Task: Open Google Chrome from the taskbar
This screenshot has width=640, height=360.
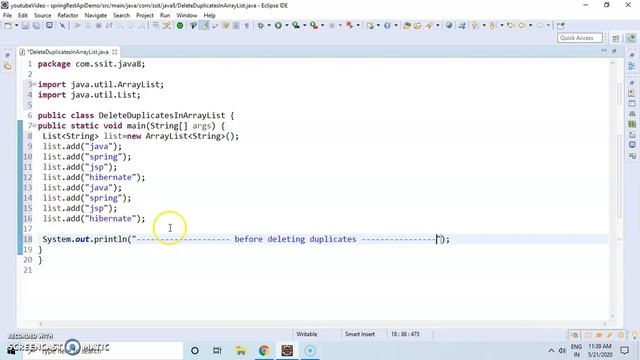Action: 264,350
